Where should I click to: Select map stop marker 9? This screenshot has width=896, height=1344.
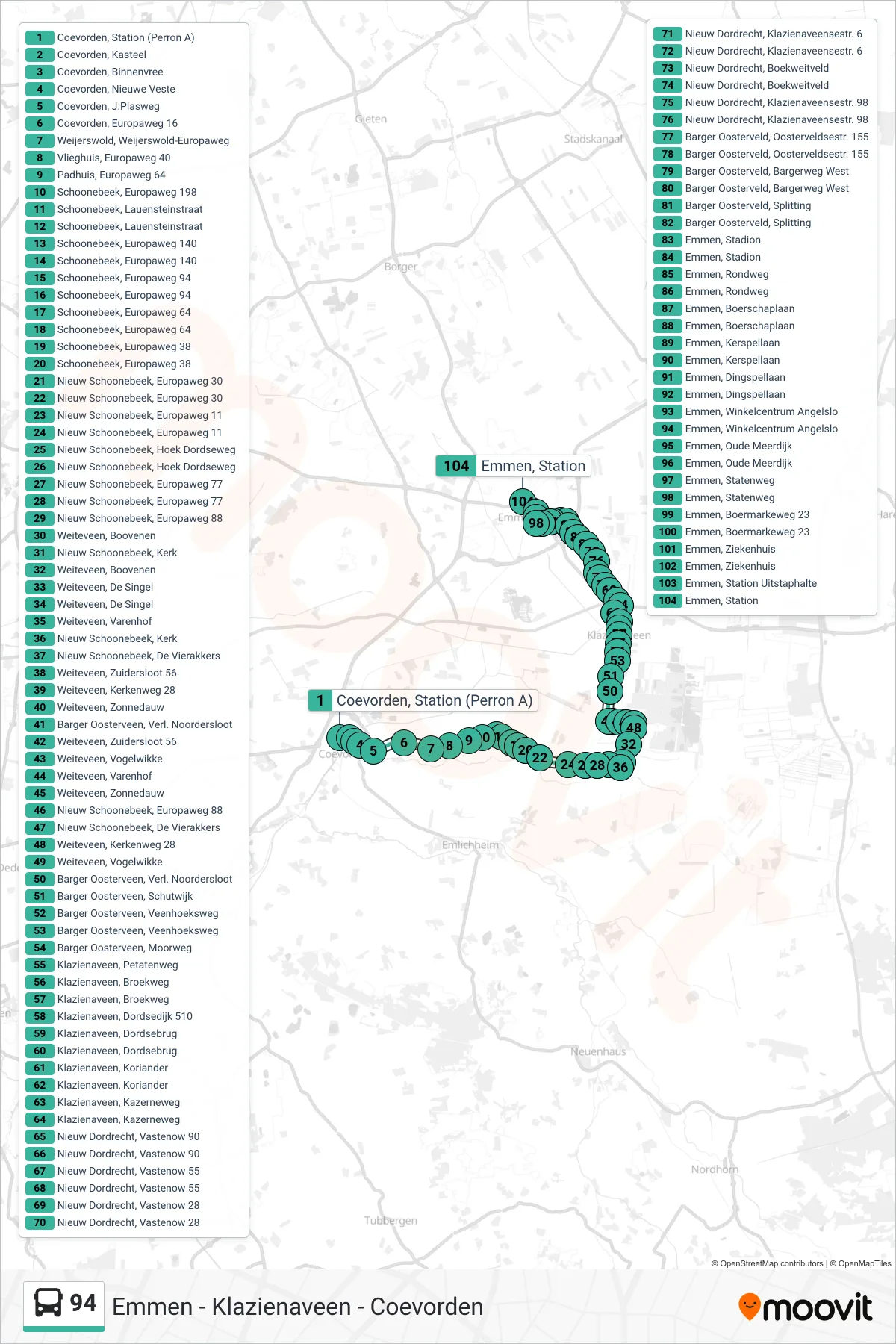pyautogui.click(x=469, y=741)
